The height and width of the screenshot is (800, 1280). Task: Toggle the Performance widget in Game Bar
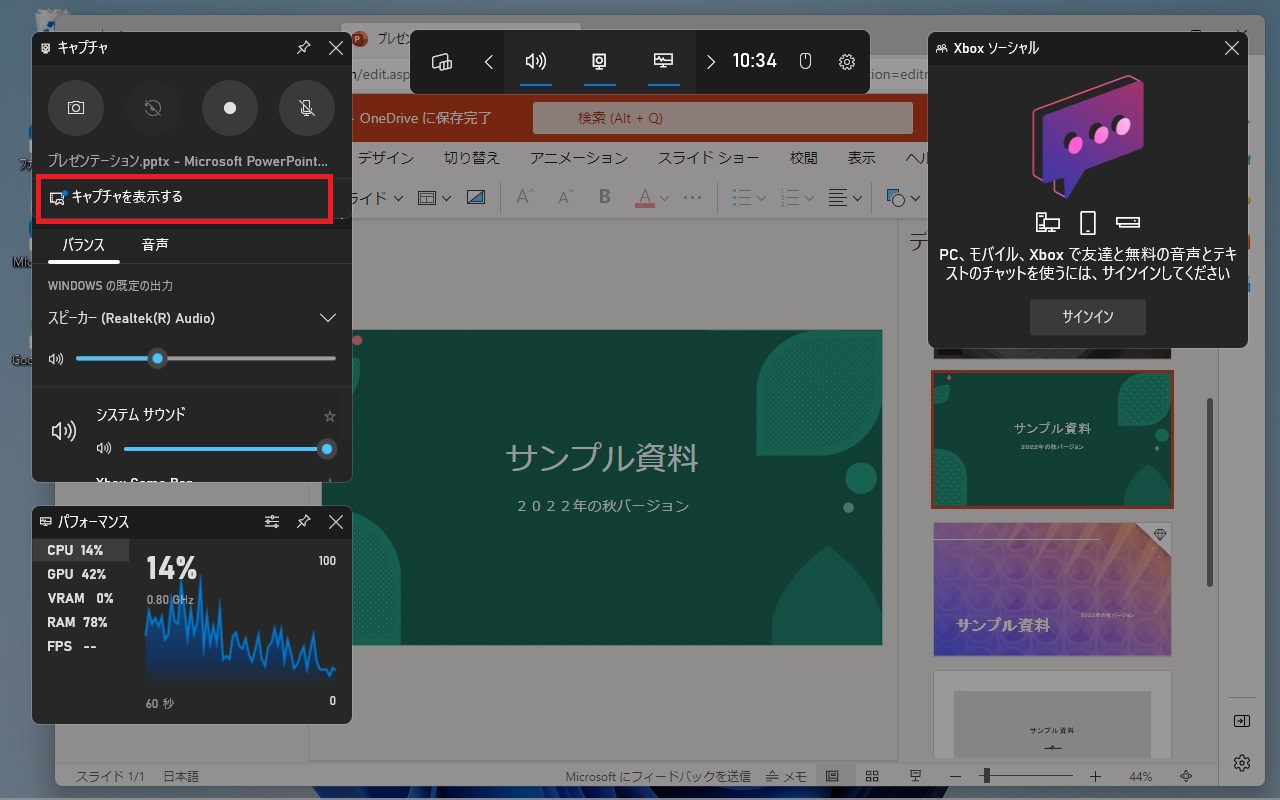coord(663,62)
